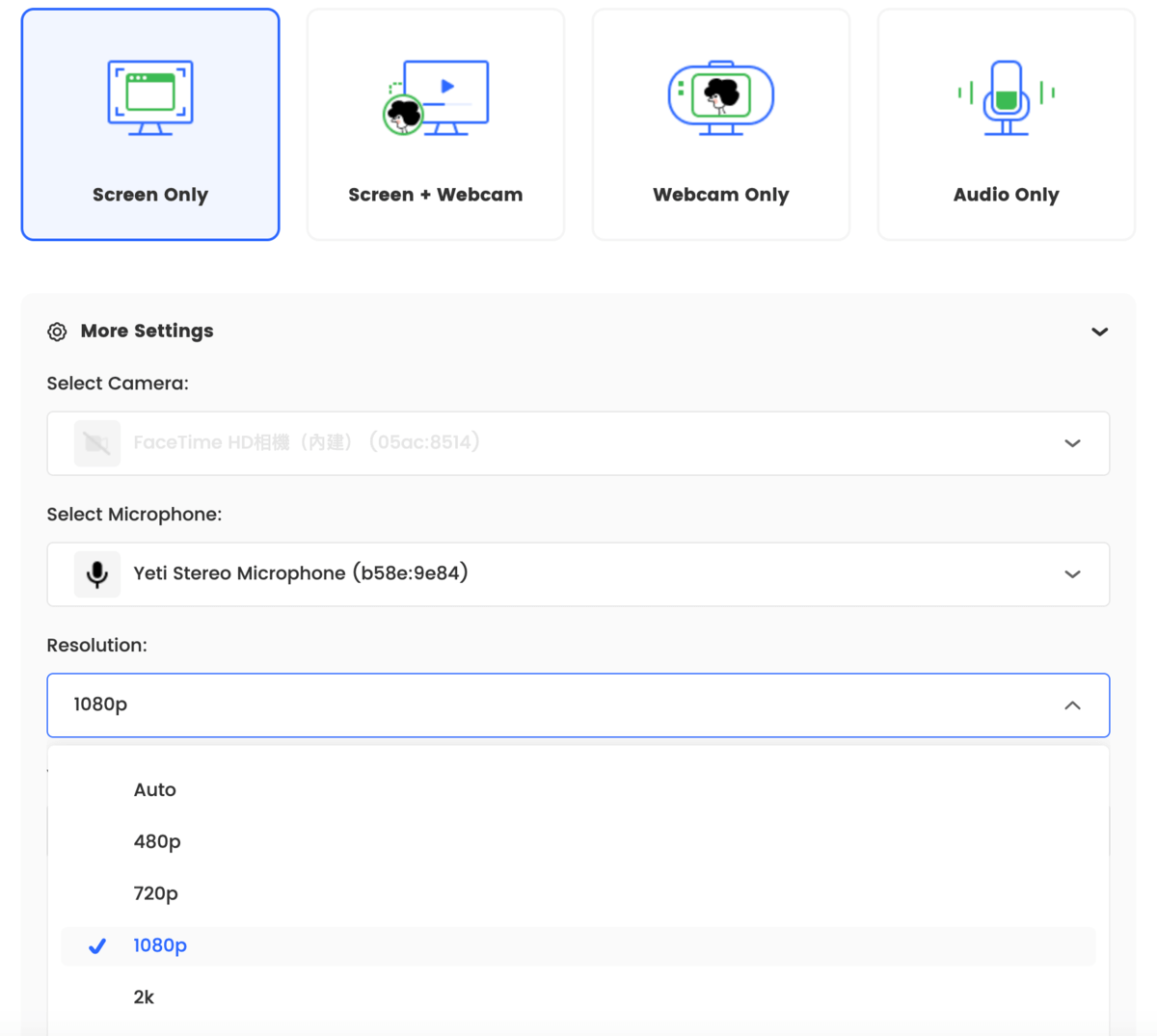Switch to Webcam Only mode label
The height and width of the screenshot is (1036, 1157).
[x=721, y=195]
